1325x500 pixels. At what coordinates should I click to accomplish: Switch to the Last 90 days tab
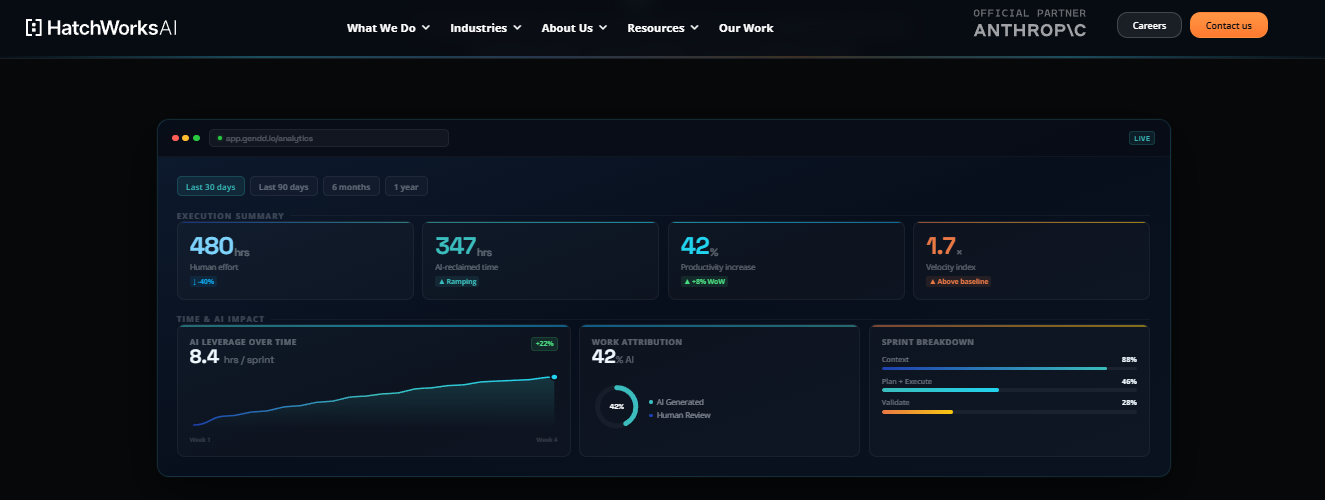284,186
